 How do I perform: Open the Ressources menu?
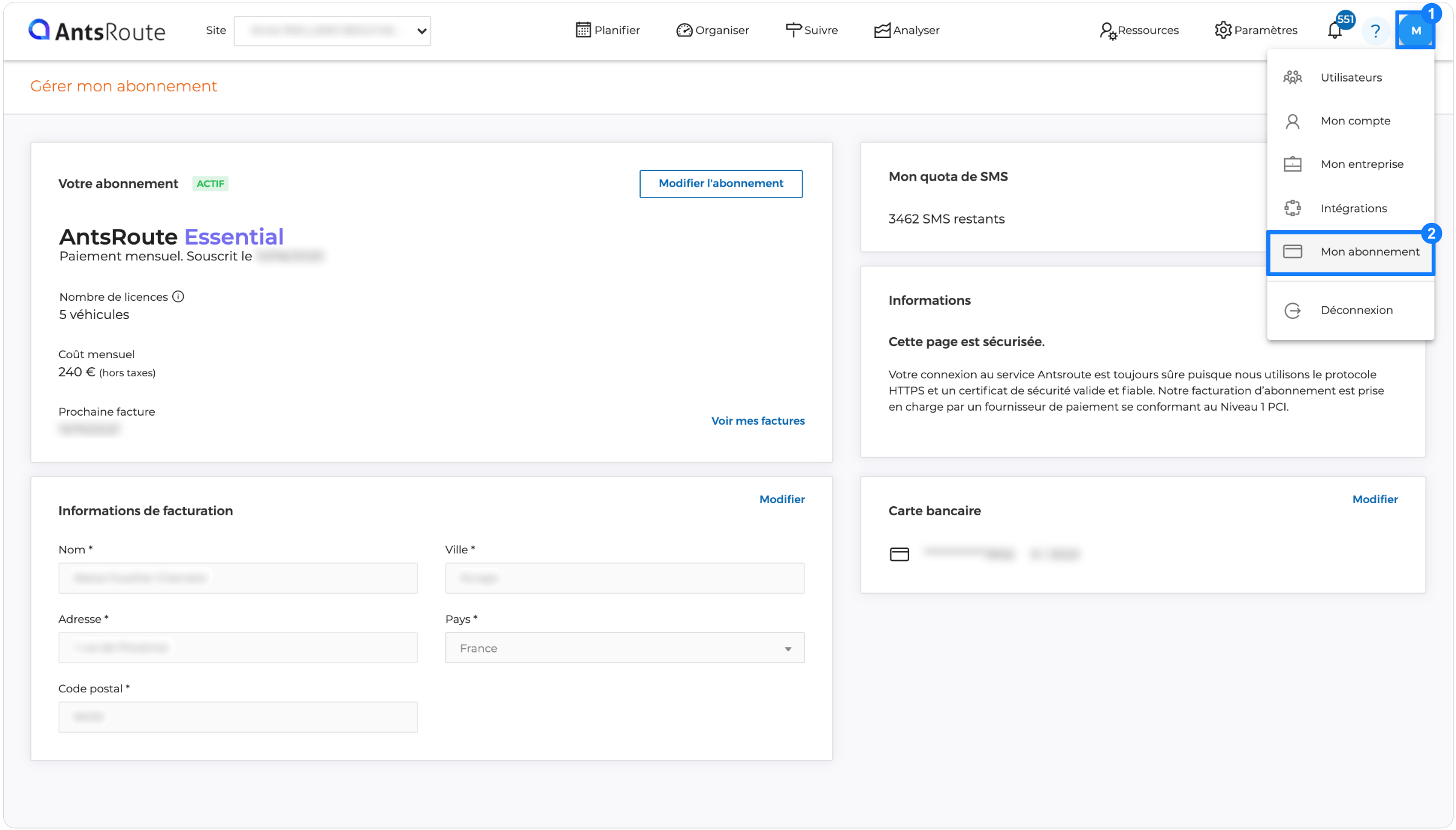click(1139, 30)
